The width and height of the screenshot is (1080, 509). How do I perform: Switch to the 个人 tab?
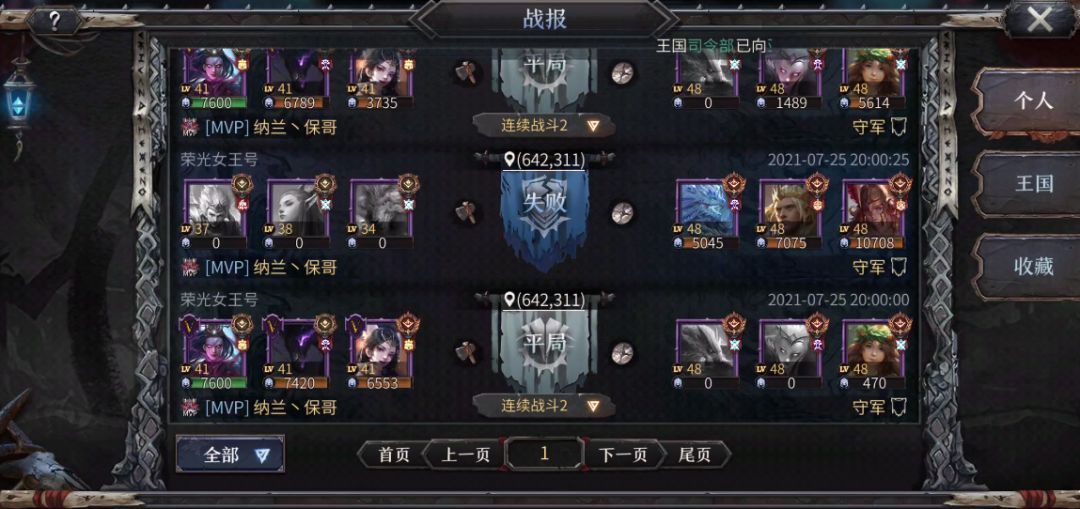pyautogui.click(x=1031, y=101)
